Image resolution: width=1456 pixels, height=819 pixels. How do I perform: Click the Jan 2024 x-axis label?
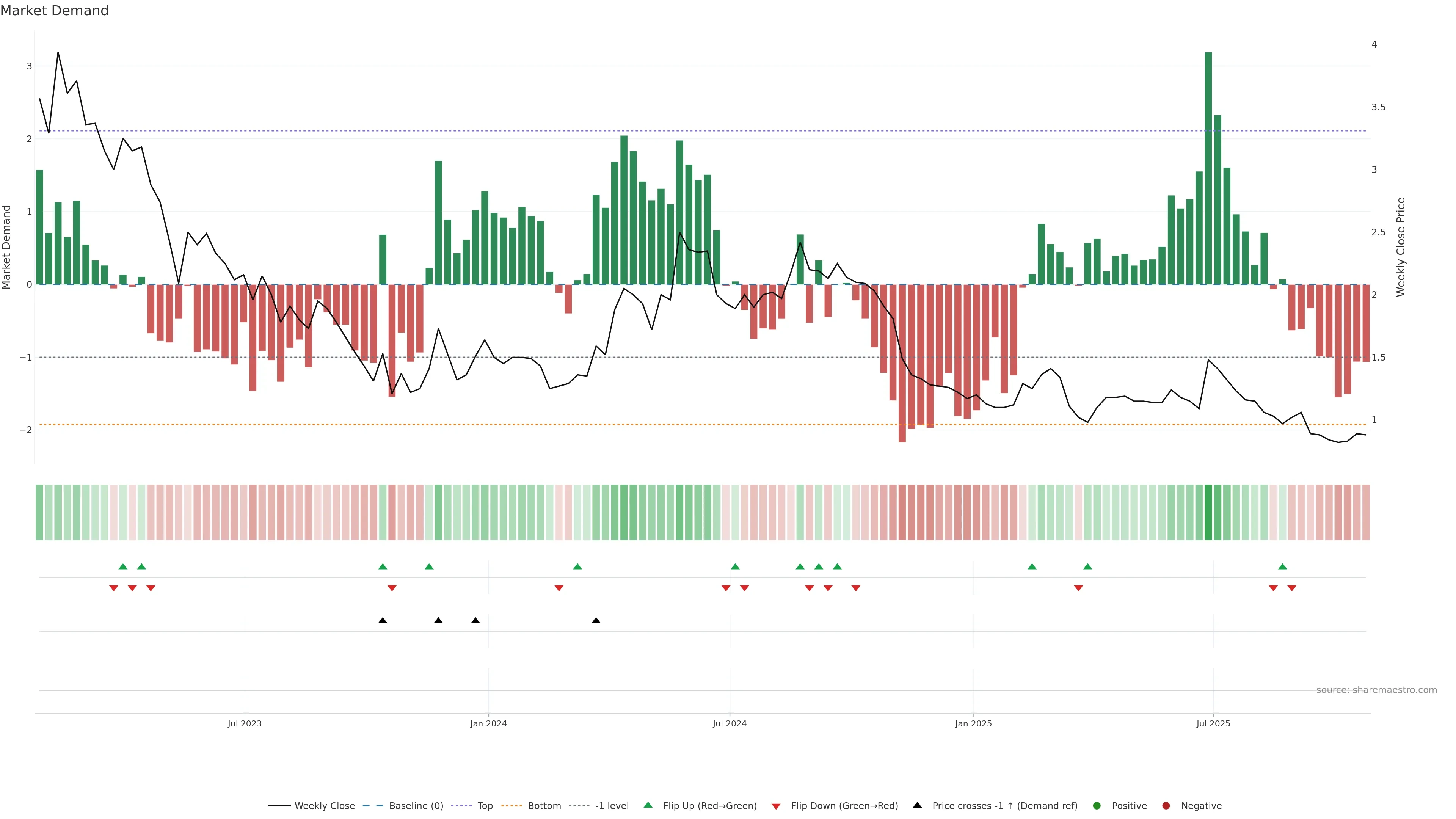tap(488, 724)
